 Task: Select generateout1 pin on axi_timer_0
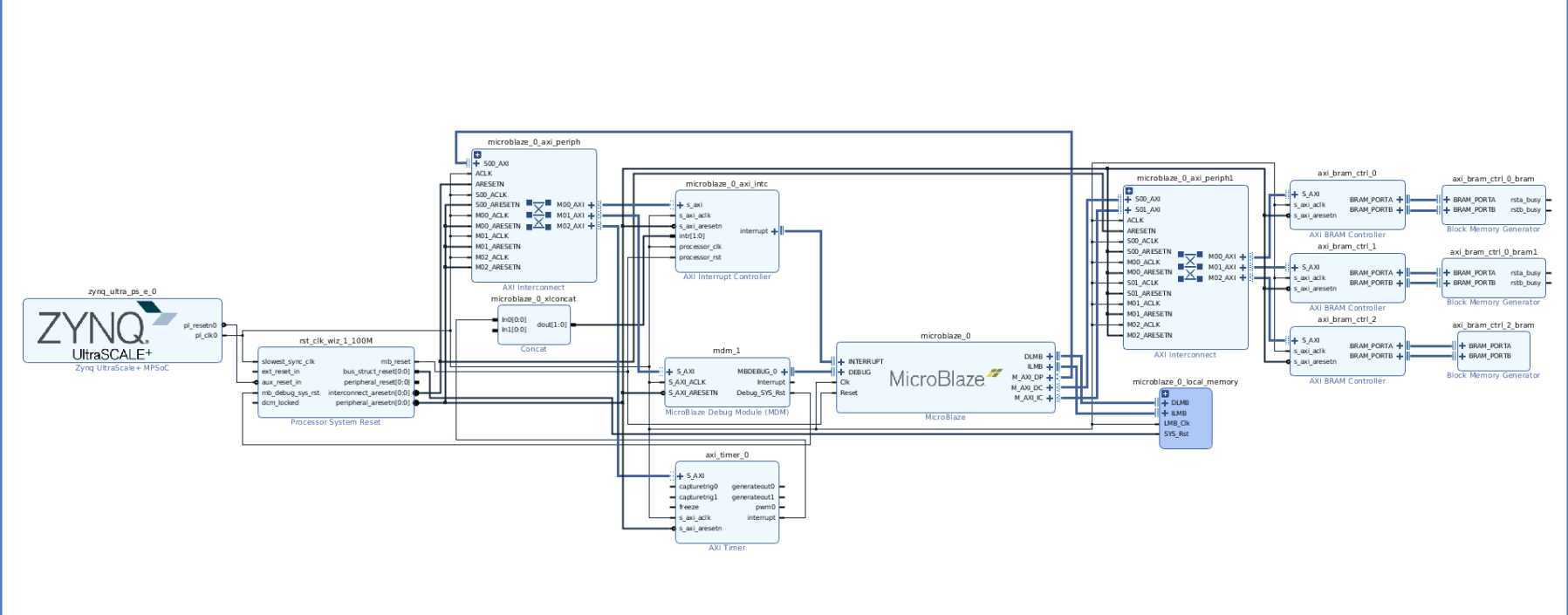click(x=753, y=497)
